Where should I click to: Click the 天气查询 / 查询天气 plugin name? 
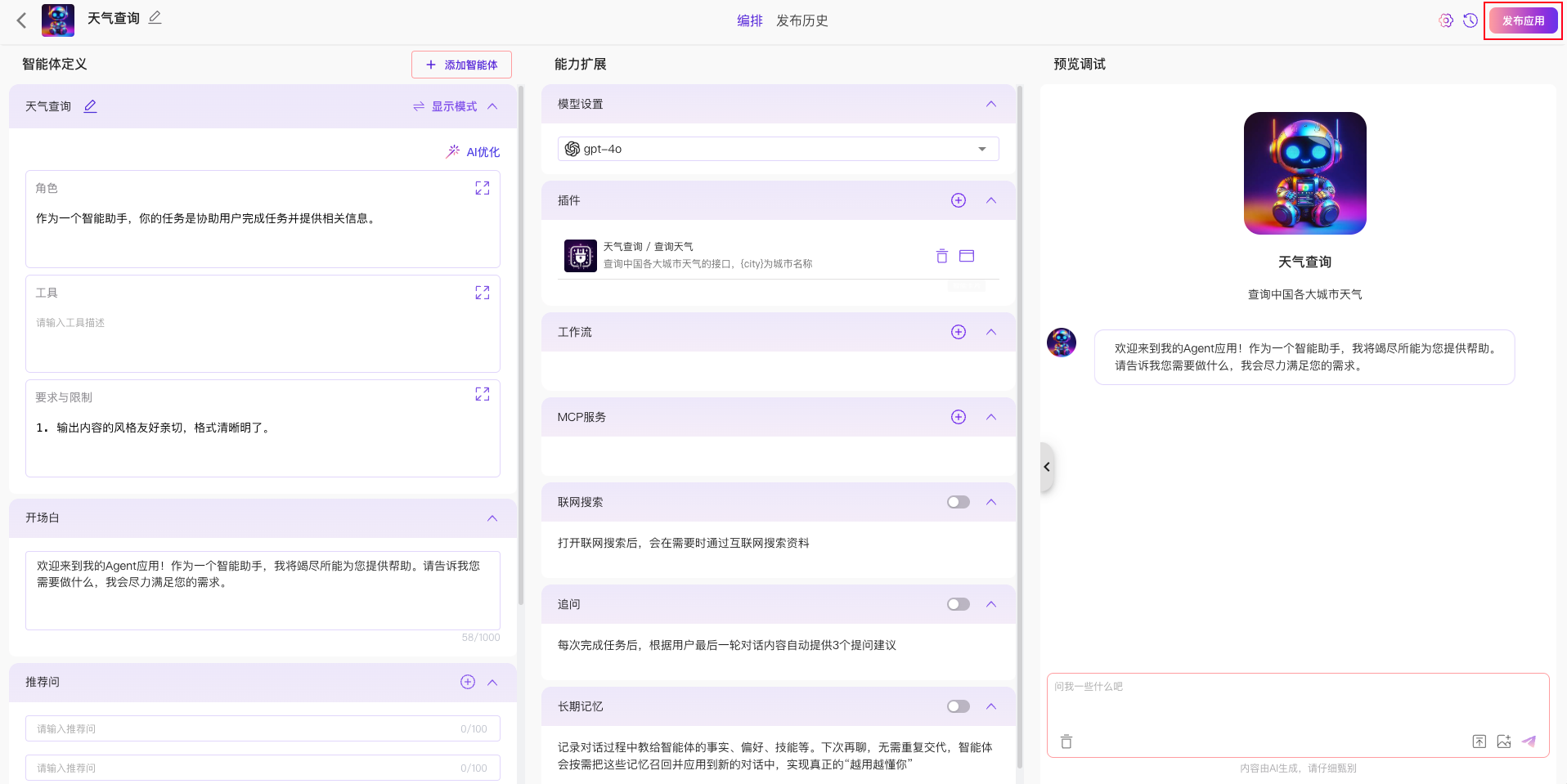click(x=648, y=247)
